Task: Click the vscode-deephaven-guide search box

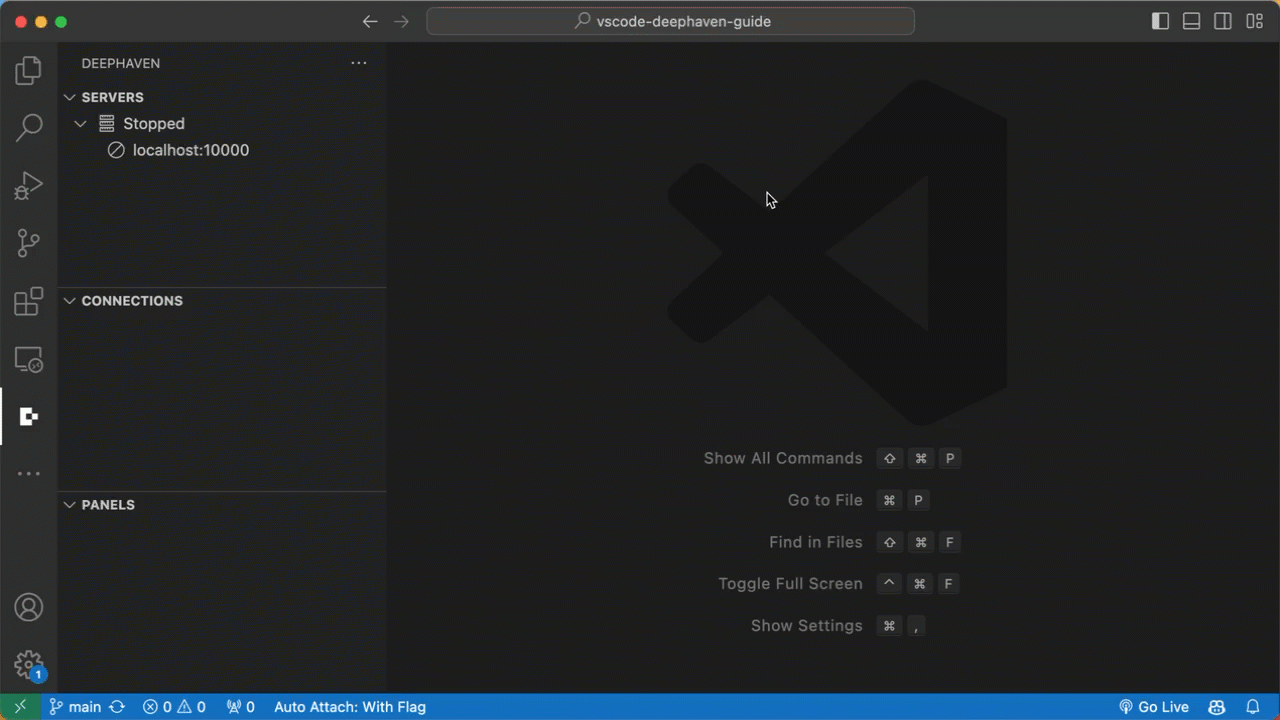Action: tap(670, 21)
